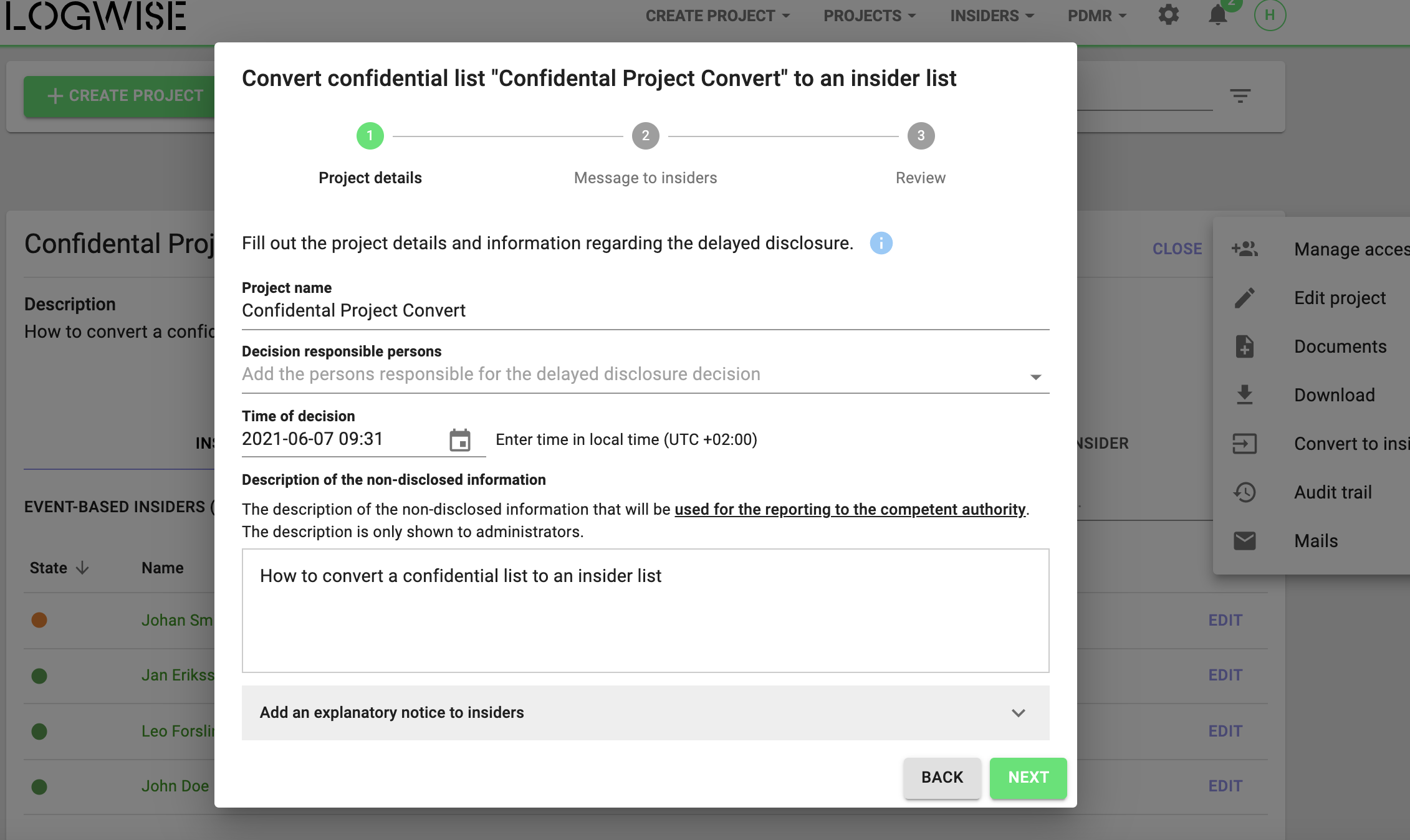Open the user avatar H
Image resolution: width=1410 pixels, height=840 pixels.
(x=1270, y=15)
